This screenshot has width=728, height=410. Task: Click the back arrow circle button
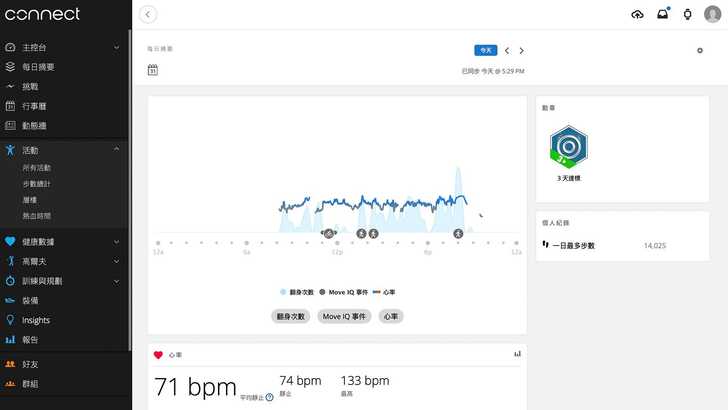click(149, 14)
